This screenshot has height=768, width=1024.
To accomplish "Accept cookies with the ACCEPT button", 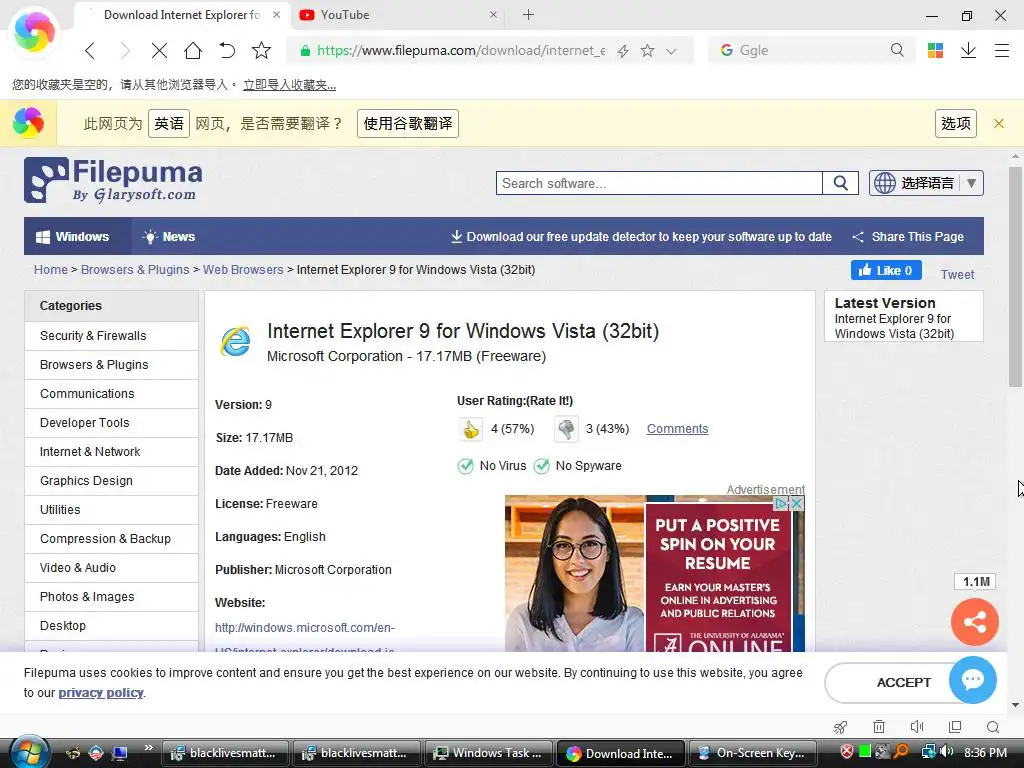I will tap(903, 682).
